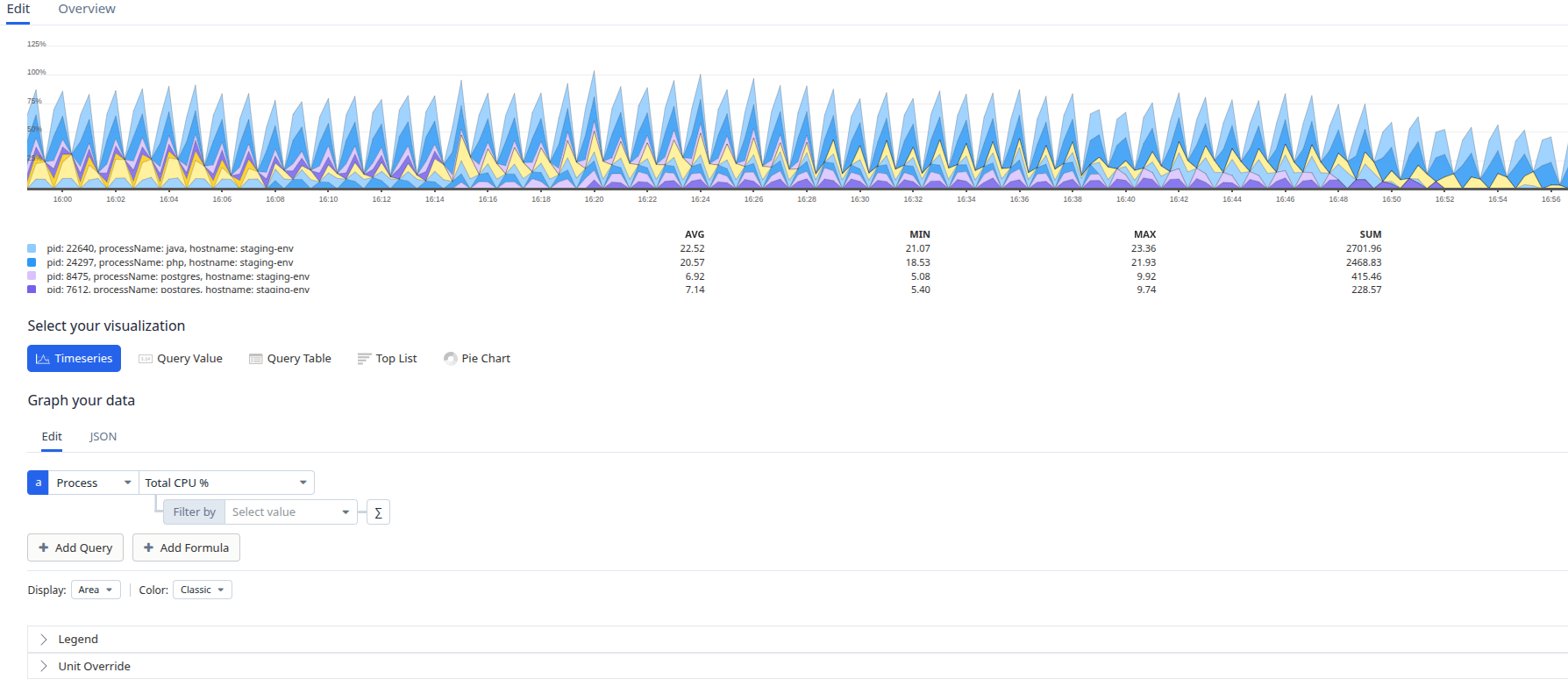1568x694 pixels.
Task: Click the Query Value icon
Action: pyautogui.click(x=146, y=359)
